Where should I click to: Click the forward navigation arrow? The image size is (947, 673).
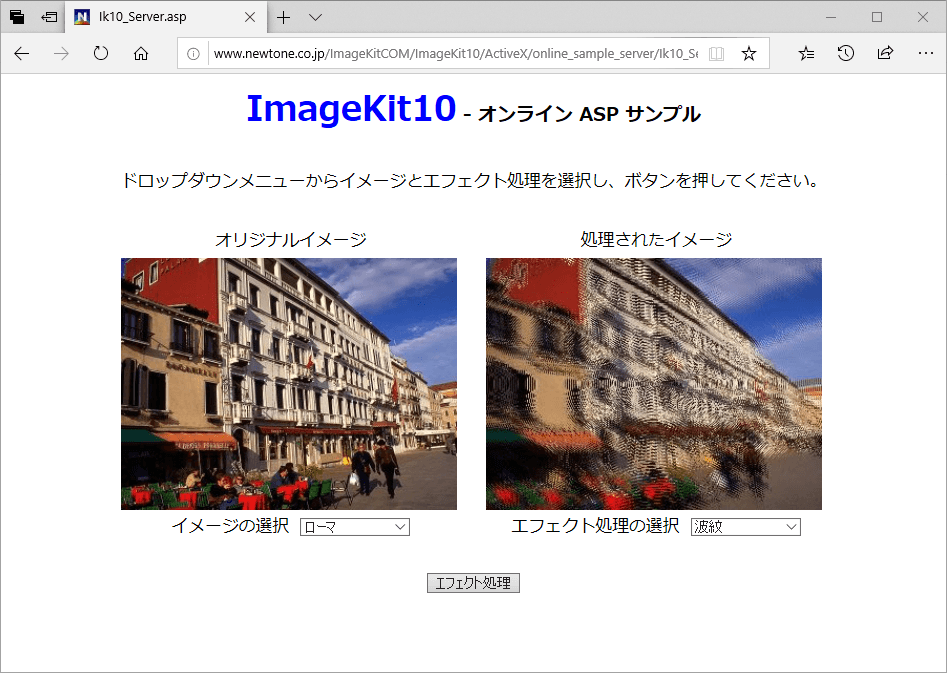click(x=61, y=54)
